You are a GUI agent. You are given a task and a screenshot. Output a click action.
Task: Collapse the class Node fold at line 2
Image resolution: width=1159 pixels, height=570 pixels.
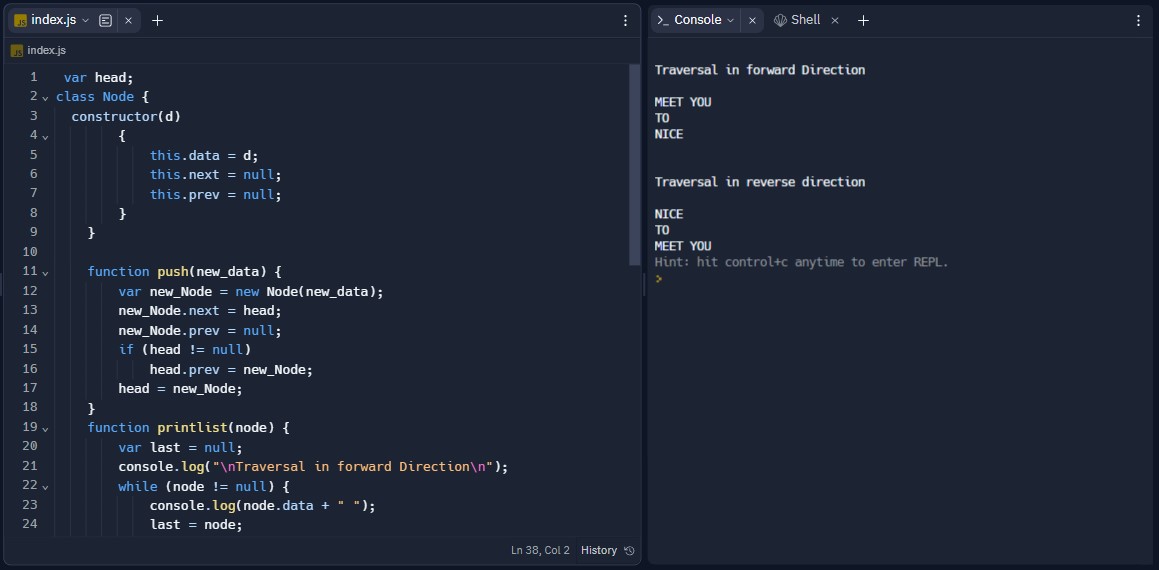[x=45, y=98]
